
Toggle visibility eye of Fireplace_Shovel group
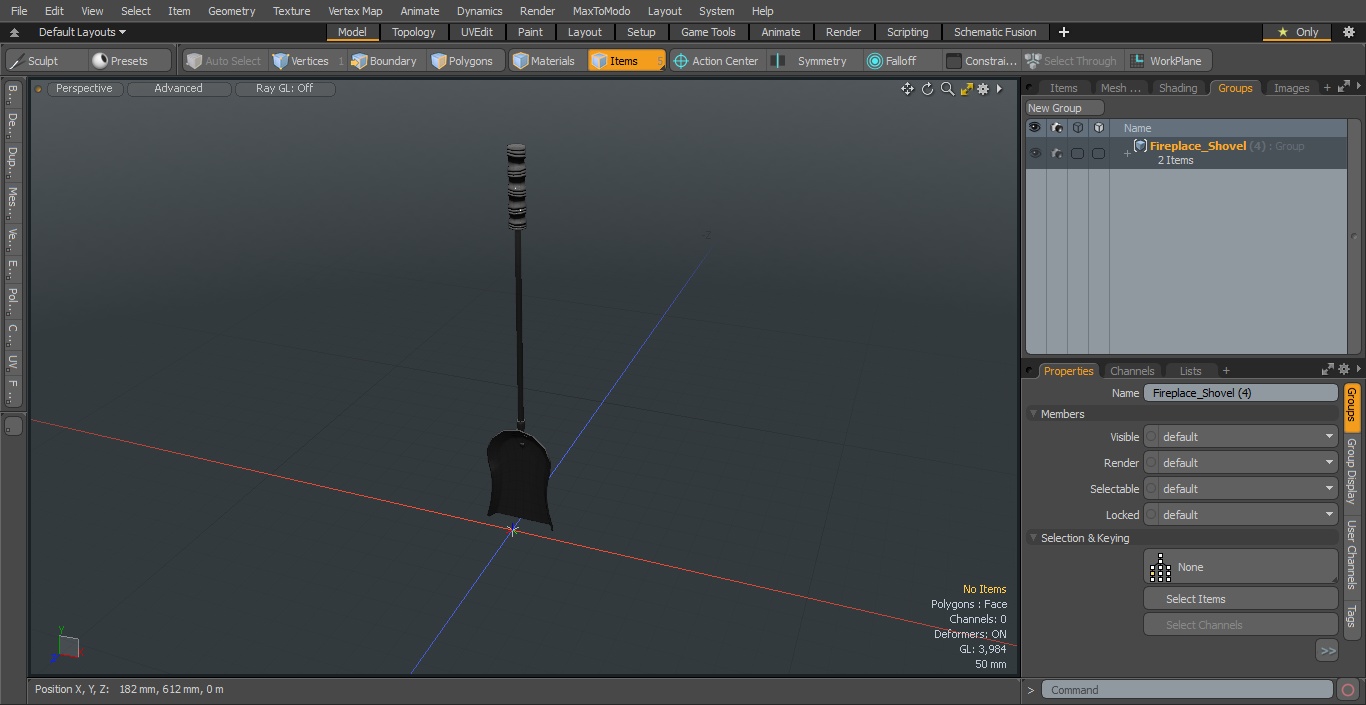pos(1035,153)
